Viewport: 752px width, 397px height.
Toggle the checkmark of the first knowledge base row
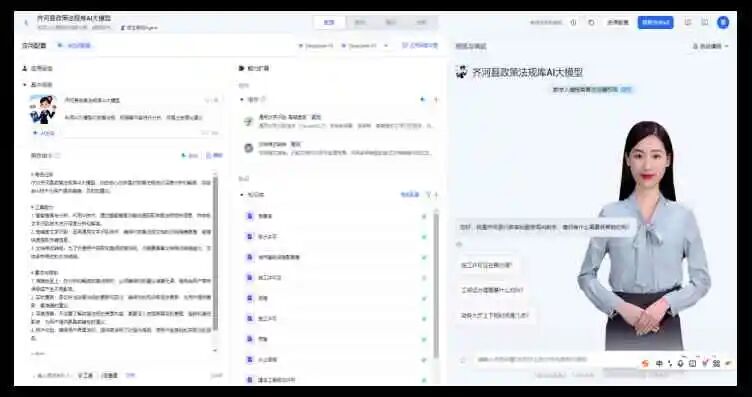pos(424,216)
